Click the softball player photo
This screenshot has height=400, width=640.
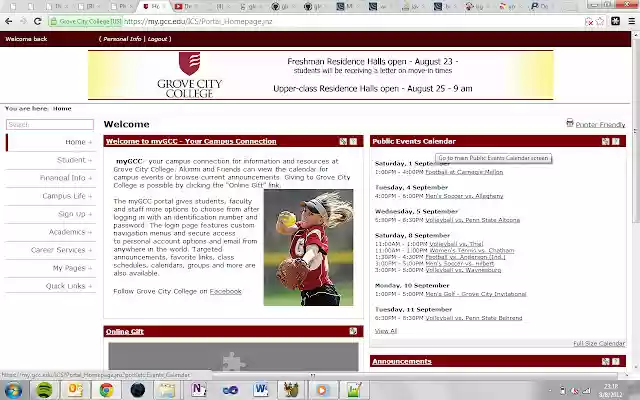pyautogui.click(x=309, y=247)
